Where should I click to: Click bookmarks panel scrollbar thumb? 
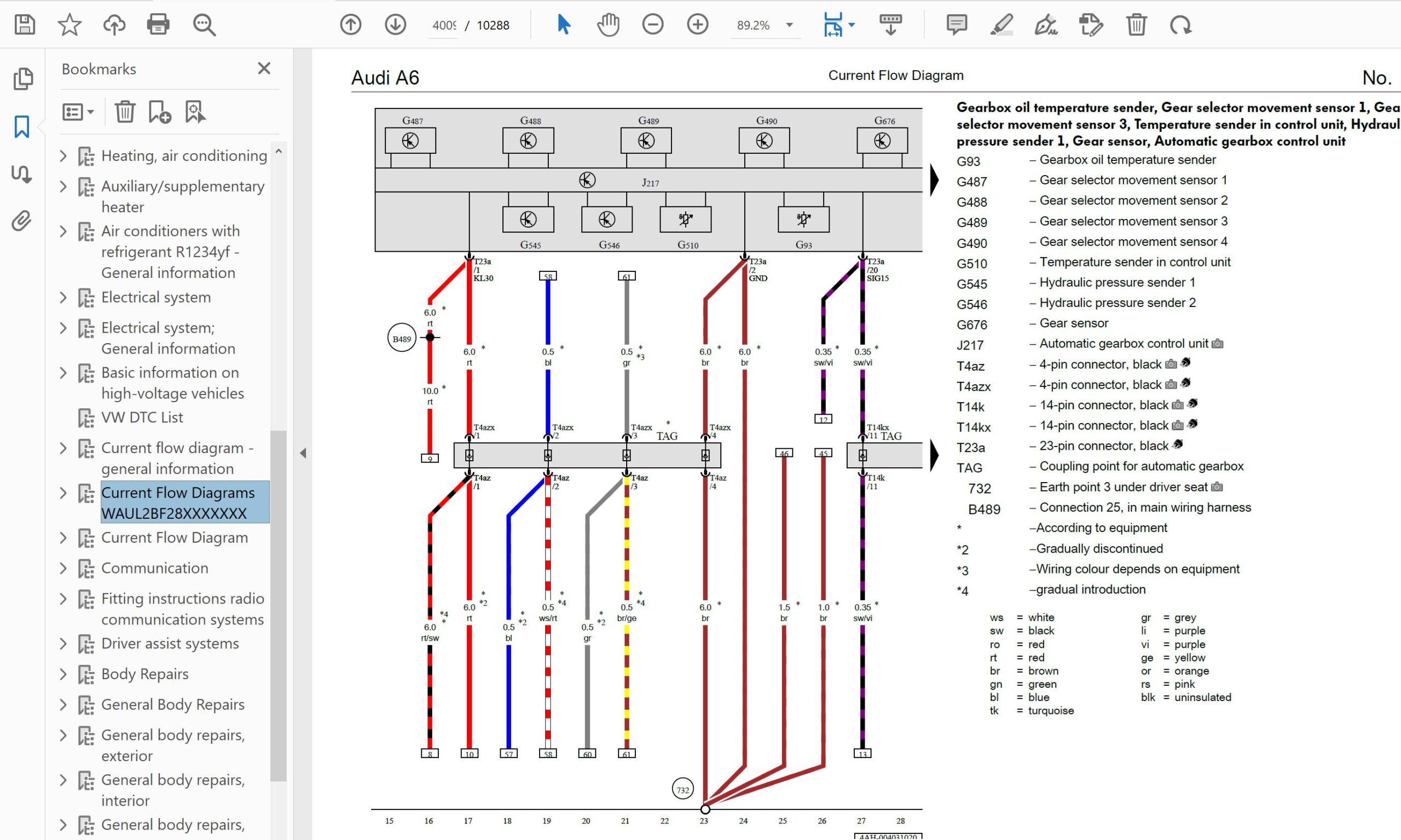coord(278,606)
